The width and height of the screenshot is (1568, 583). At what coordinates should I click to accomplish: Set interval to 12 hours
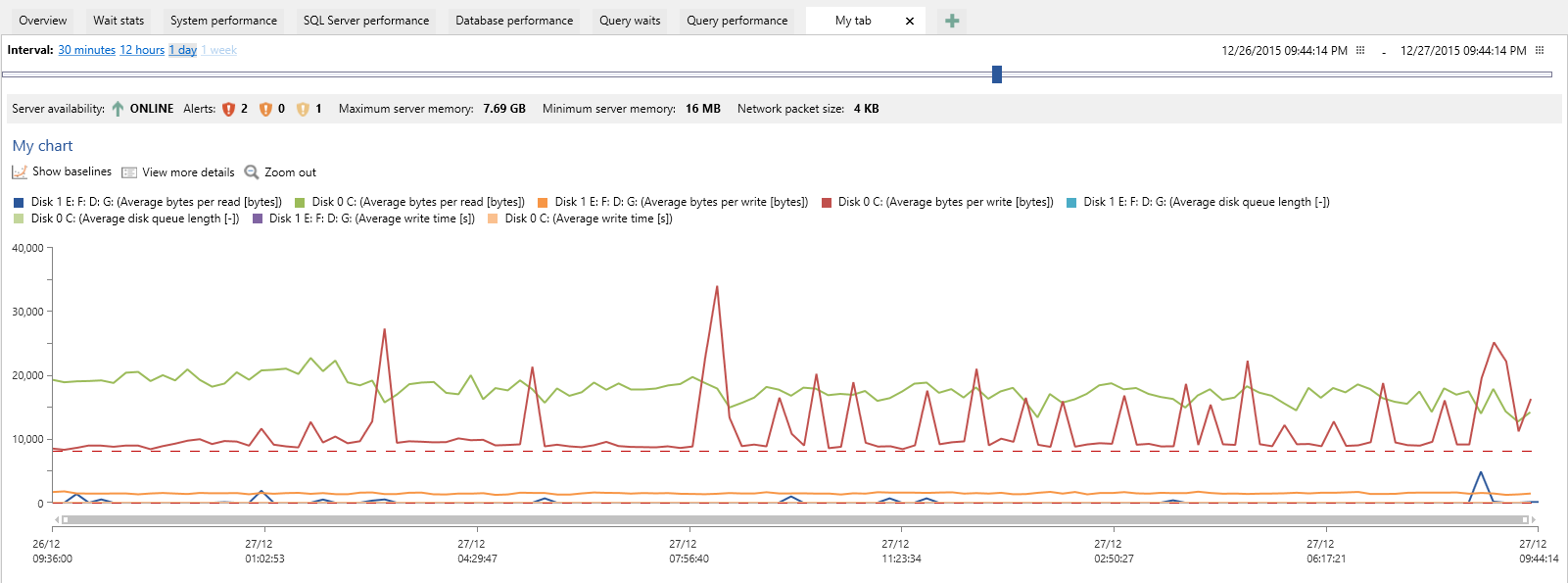[x=142, y=50]
